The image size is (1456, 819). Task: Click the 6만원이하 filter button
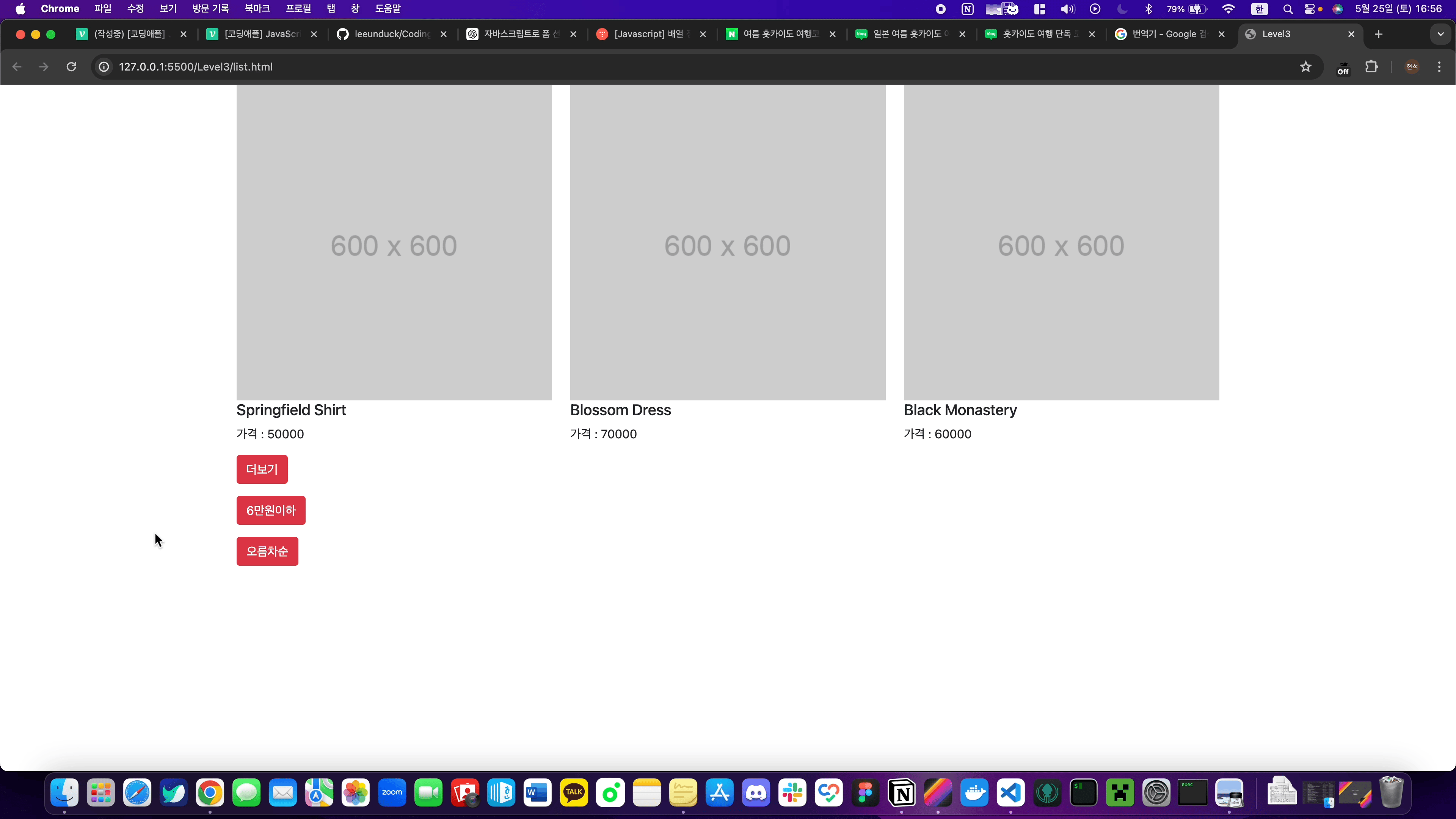[x=271, y=510]
